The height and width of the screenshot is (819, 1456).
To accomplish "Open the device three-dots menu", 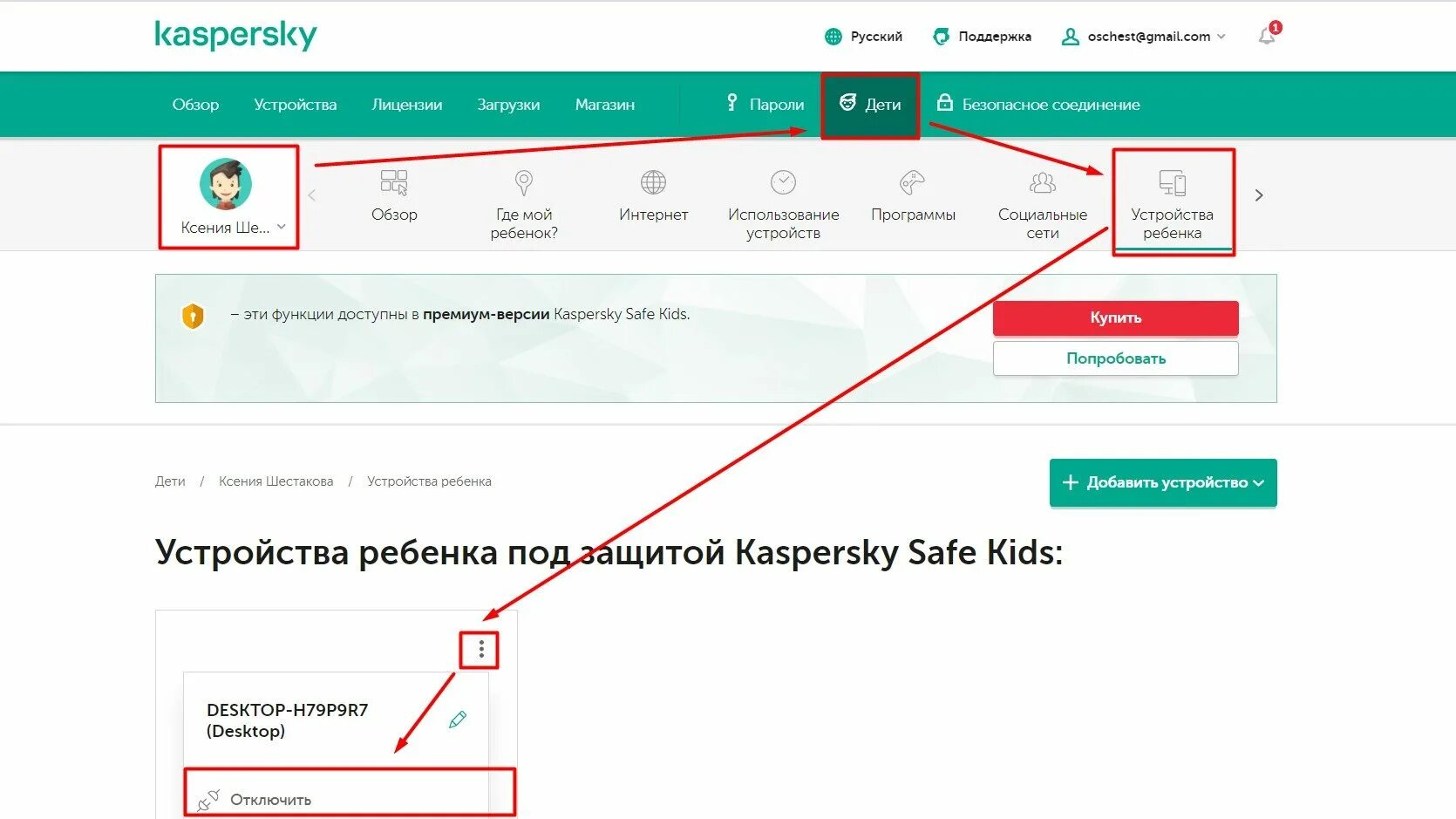I will pos(480,650).
